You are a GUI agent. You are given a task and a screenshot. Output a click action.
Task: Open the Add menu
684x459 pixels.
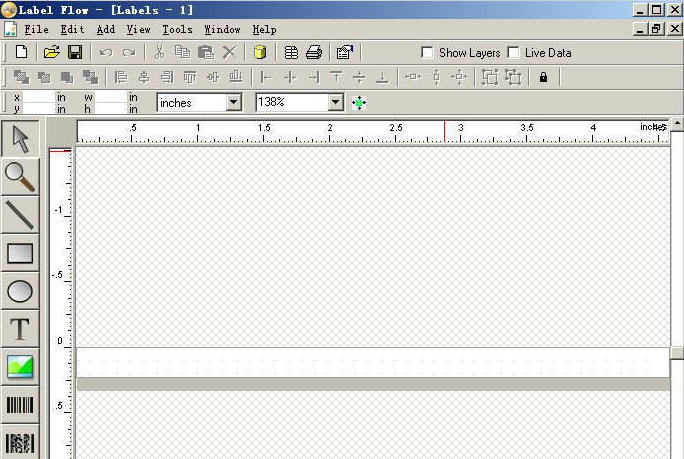point(105,30)
